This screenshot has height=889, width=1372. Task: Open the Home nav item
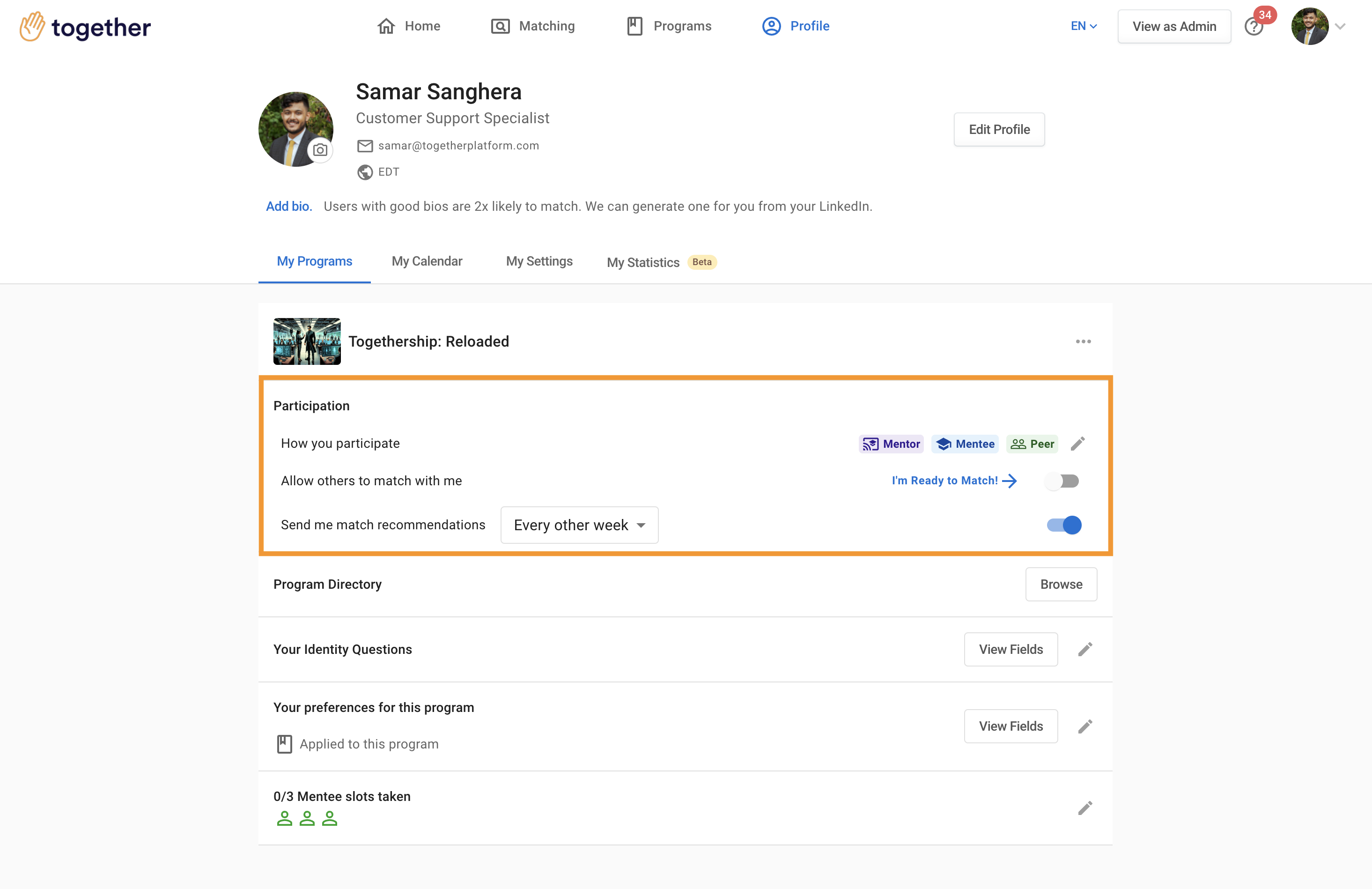(x=409, y=26)
